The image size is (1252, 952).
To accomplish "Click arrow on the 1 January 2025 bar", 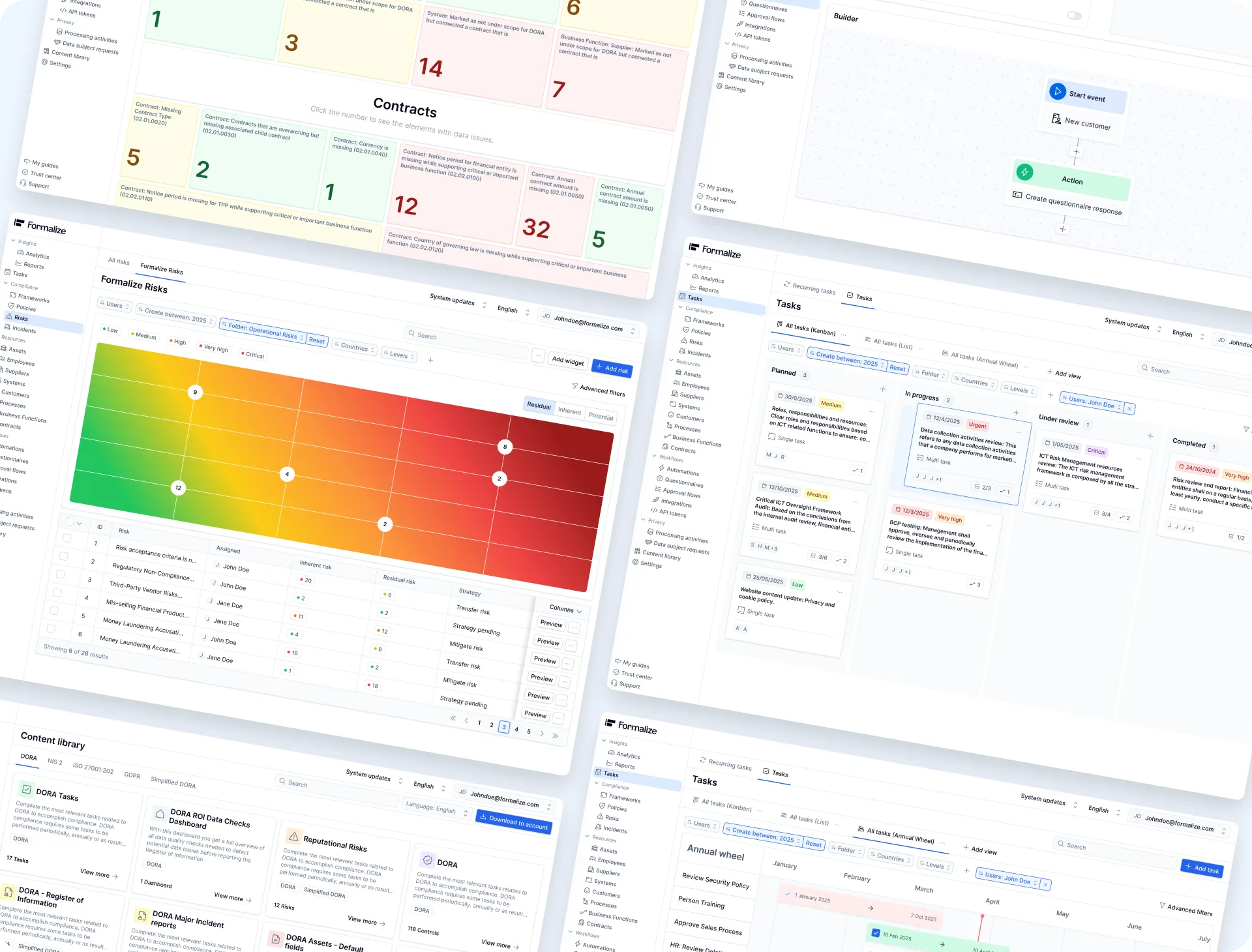I will coord(871,908).
